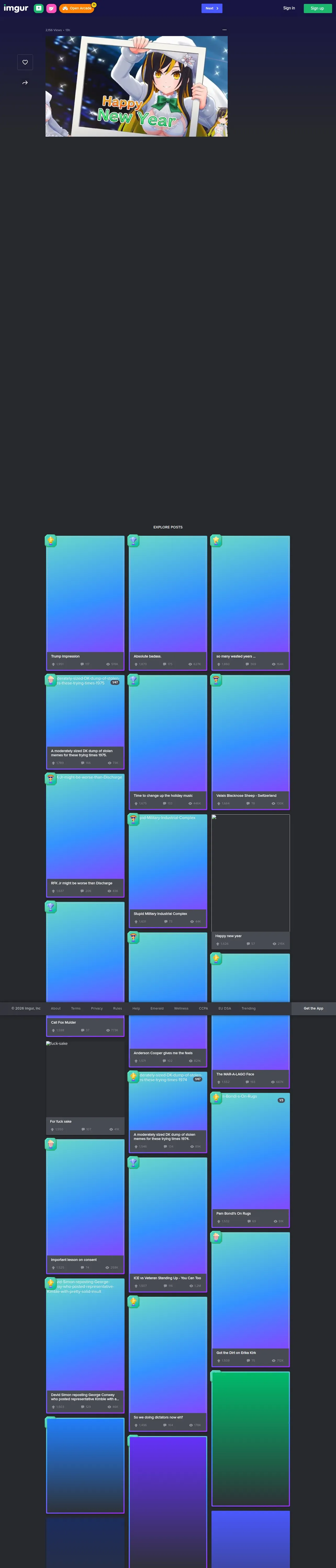
Task: Open ICE vs Veteran Standing Up post
Action: 168,1225
